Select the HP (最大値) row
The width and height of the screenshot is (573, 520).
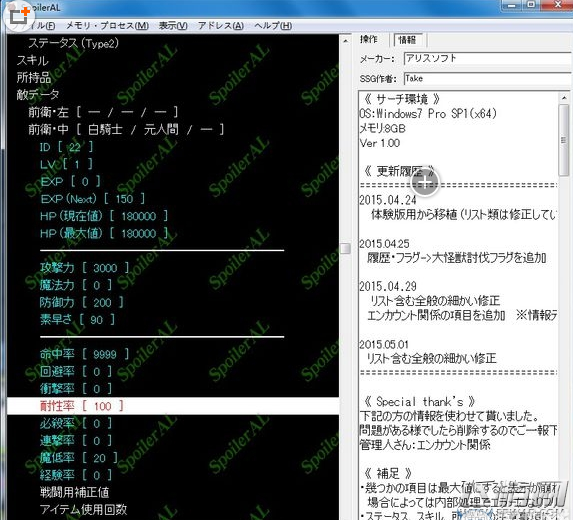click(x=104, y=233)
